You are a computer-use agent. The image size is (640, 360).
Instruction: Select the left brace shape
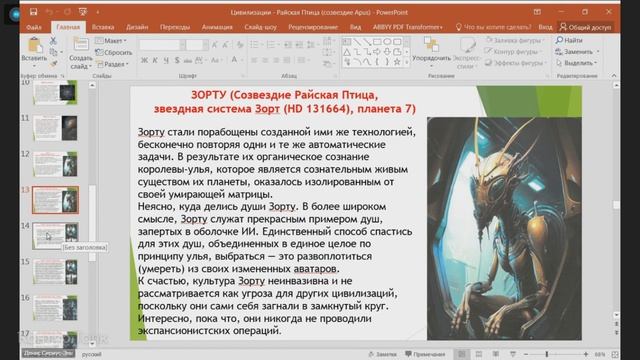pyautogui.click(x=377, y=62)
